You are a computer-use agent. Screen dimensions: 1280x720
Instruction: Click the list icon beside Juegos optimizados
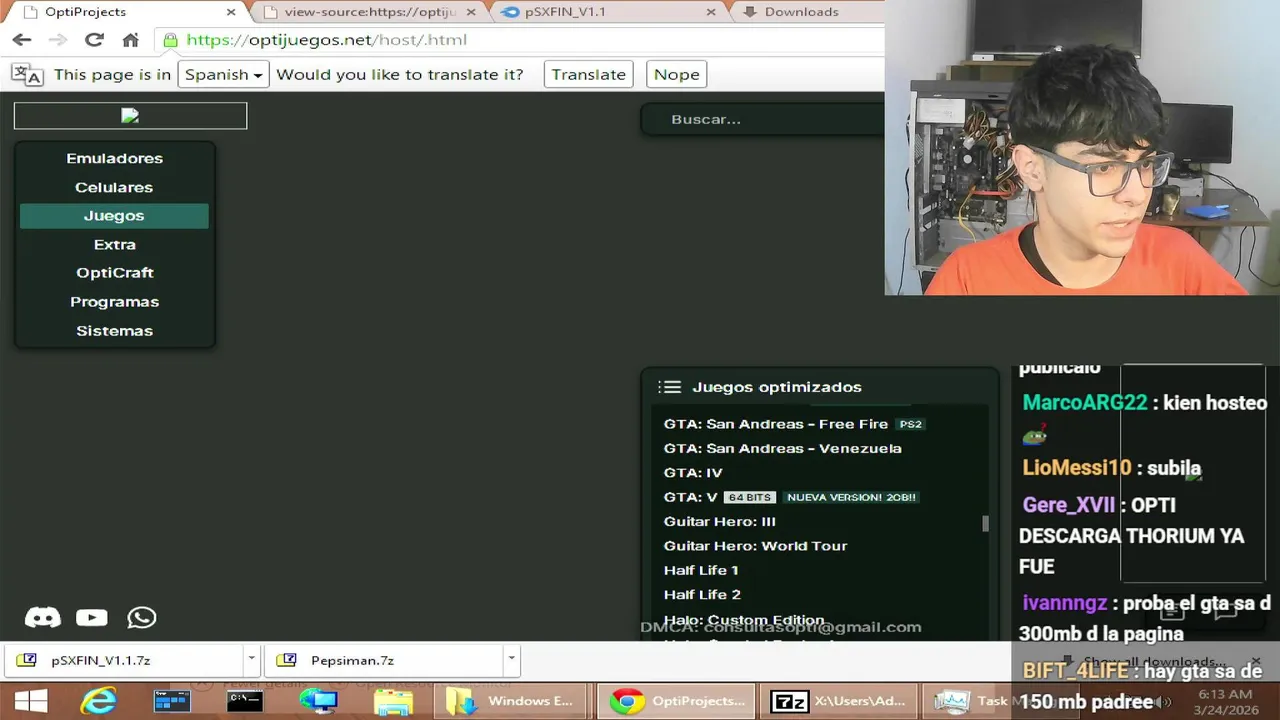[670, 387]
